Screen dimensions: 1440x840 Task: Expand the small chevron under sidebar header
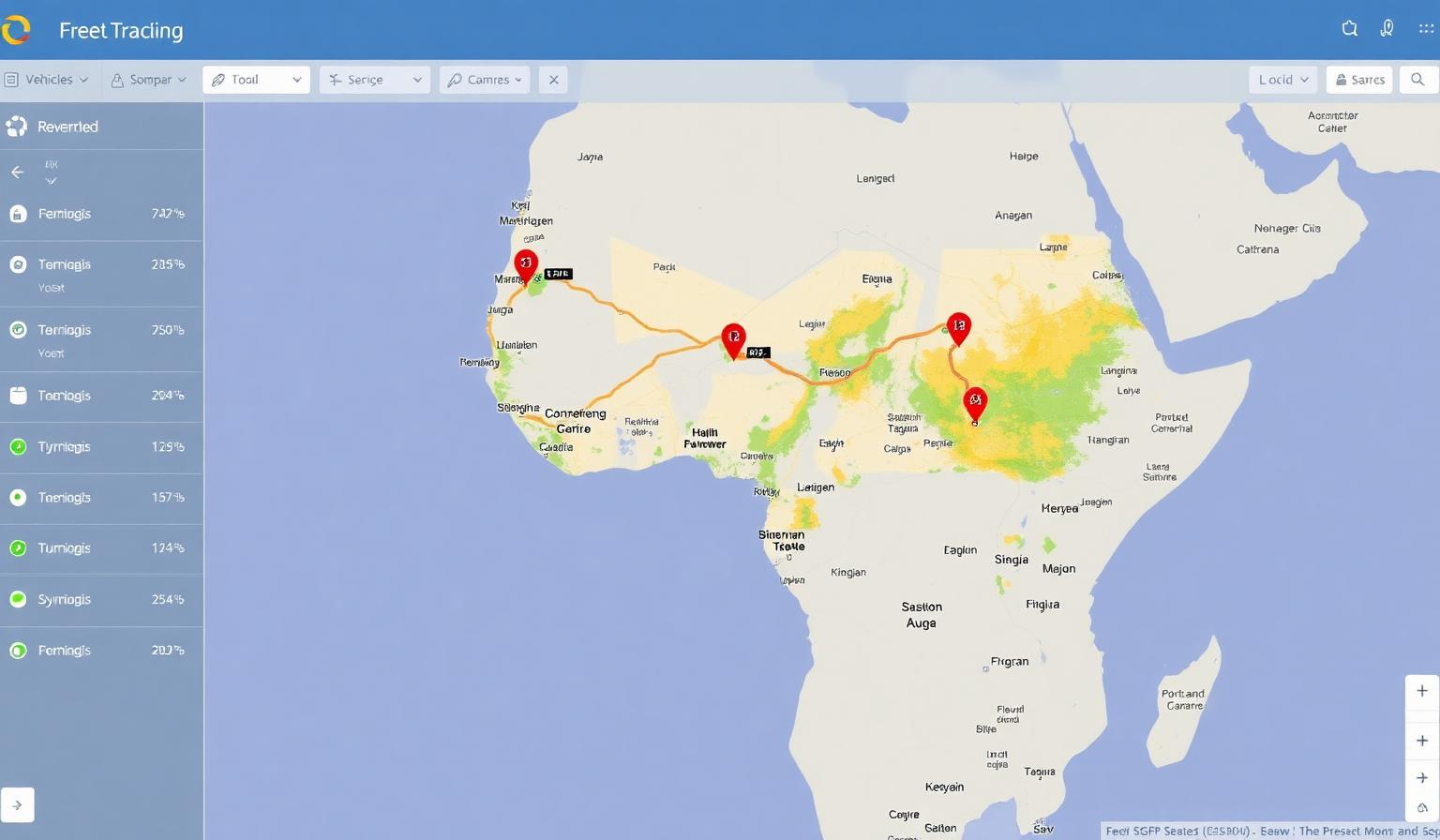point(51,180)
